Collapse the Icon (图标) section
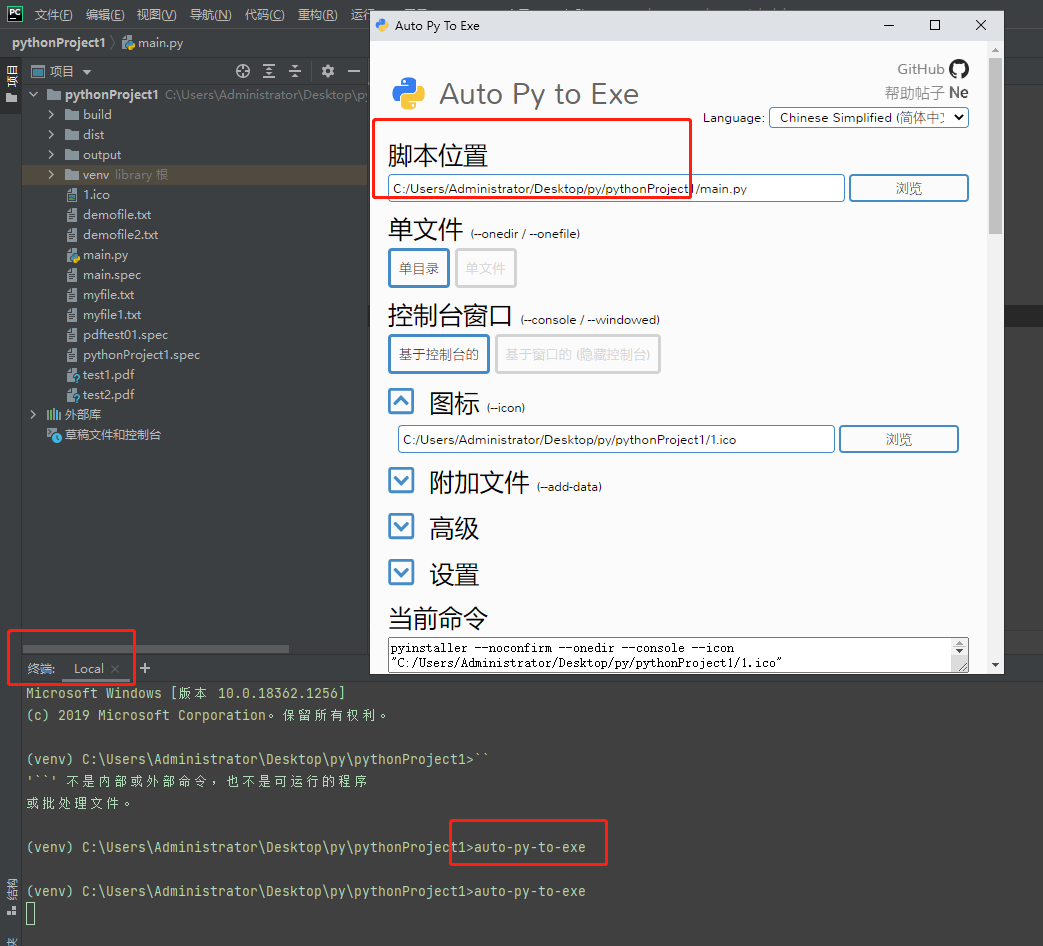This screenshot has height=946, width=1043. click(x=401, y=401)
